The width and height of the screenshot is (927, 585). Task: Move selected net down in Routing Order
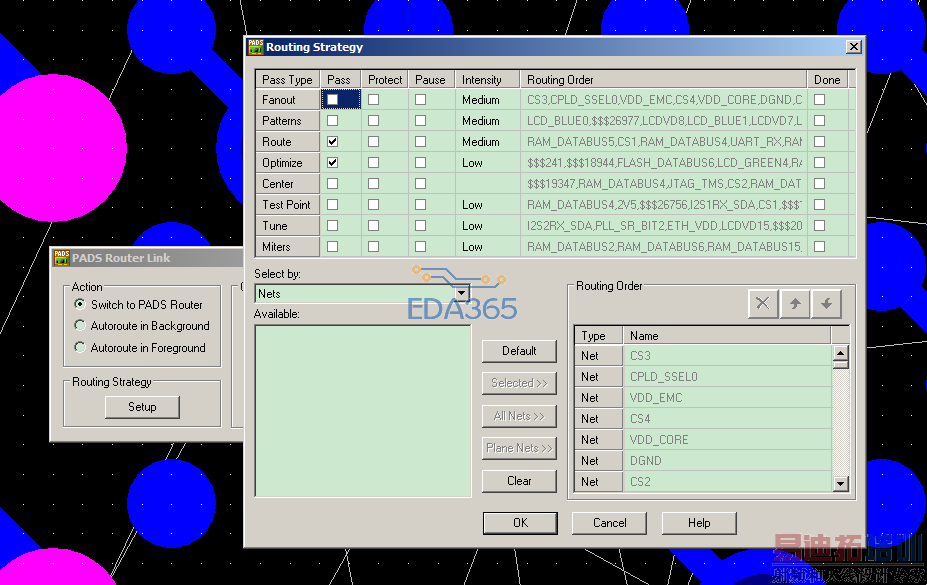click(826, 304)
